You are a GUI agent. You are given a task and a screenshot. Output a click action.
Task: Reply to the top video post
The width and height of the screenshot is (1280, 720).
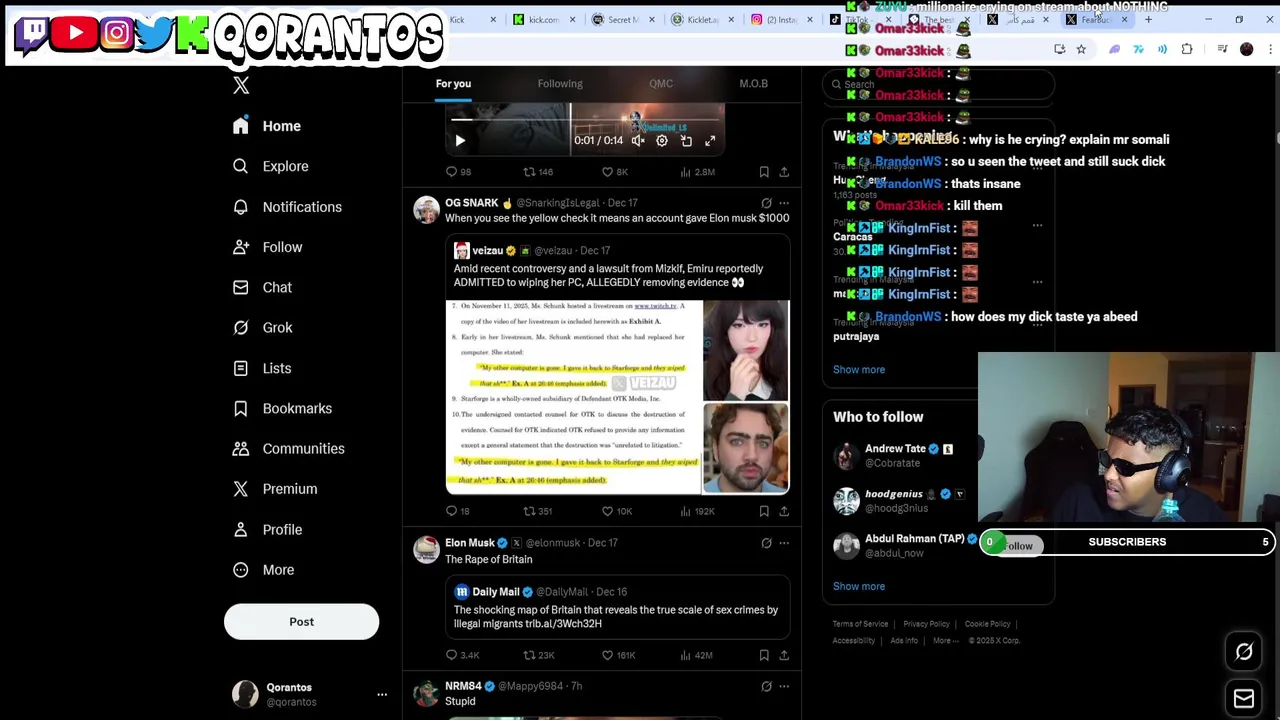pyautogui.click(x=458, y=172)
